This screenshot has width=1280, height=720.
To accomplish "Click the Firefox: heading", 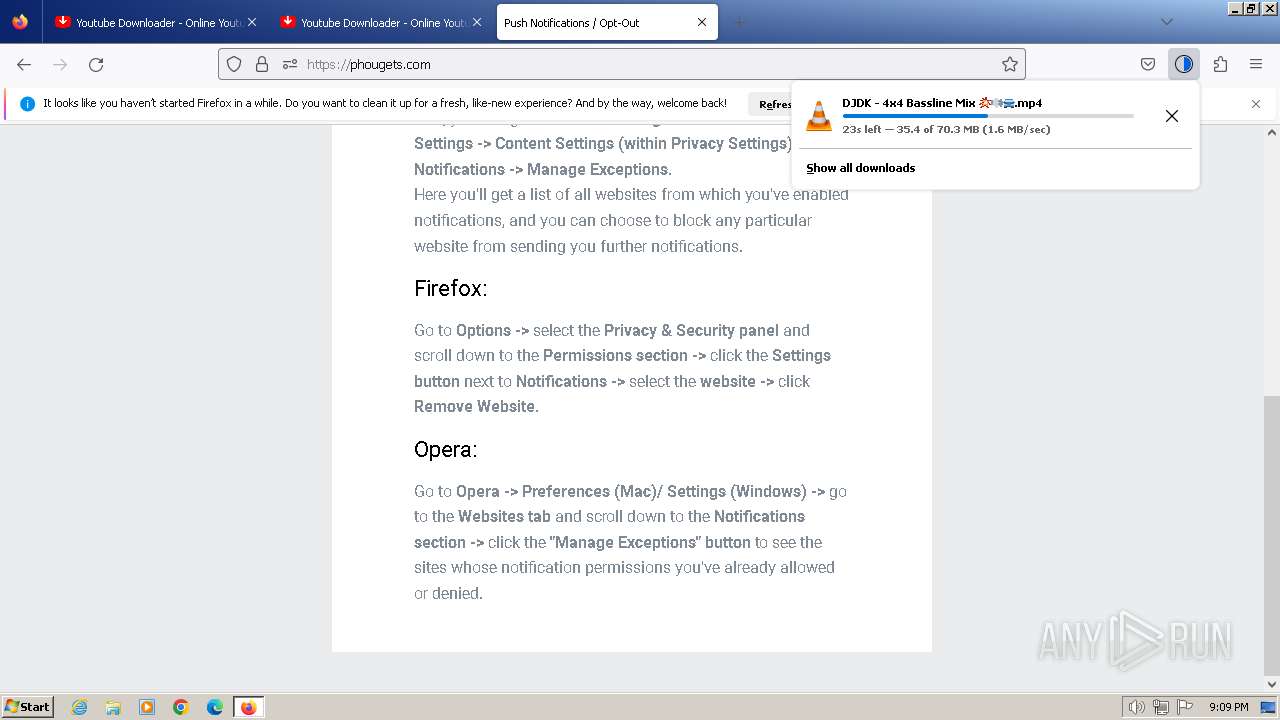I will (x=451, y=288).
